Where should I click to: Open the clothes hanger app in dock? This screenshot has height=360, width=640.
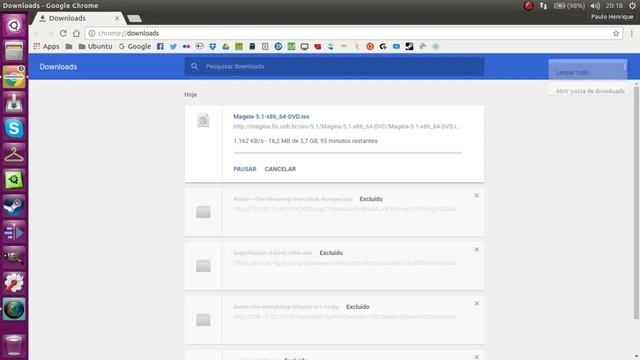[14, 154]
